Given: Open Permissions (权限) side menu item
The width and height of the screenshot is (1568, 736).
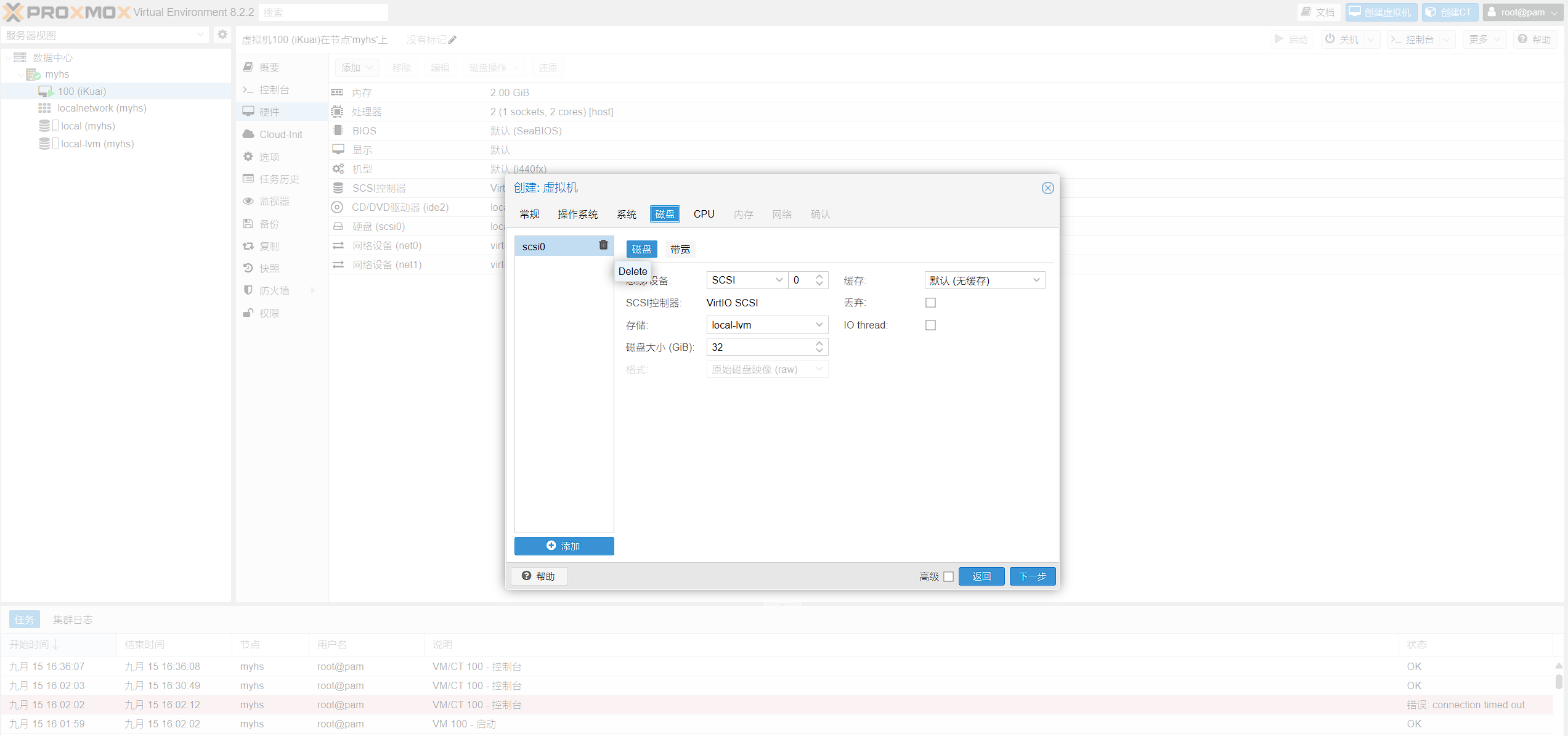Looking at the screenshot, I should [x=281, y=313].
